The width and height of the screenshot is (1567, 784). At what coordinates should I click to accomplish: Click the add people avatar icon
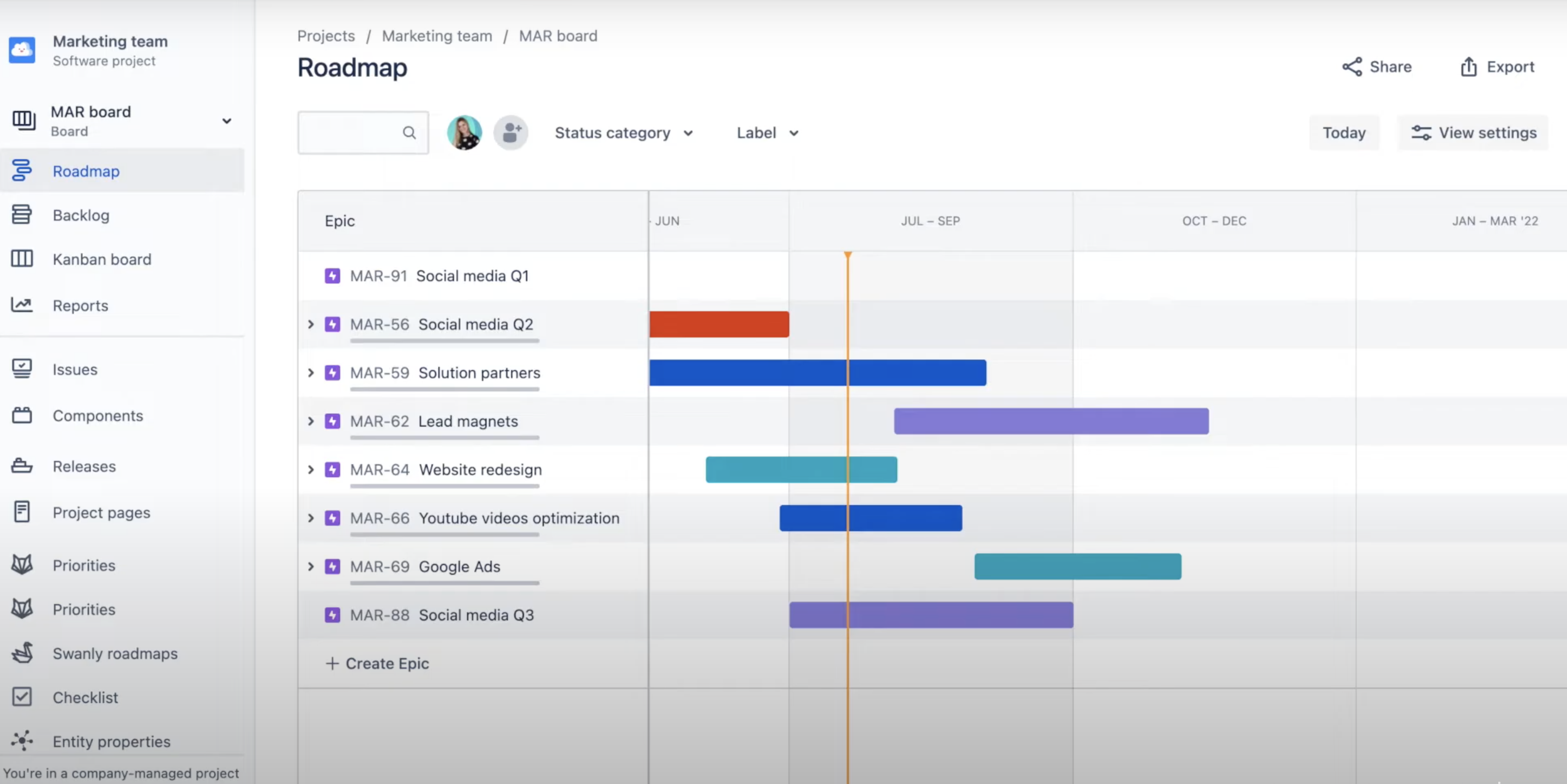coord(511,132)
